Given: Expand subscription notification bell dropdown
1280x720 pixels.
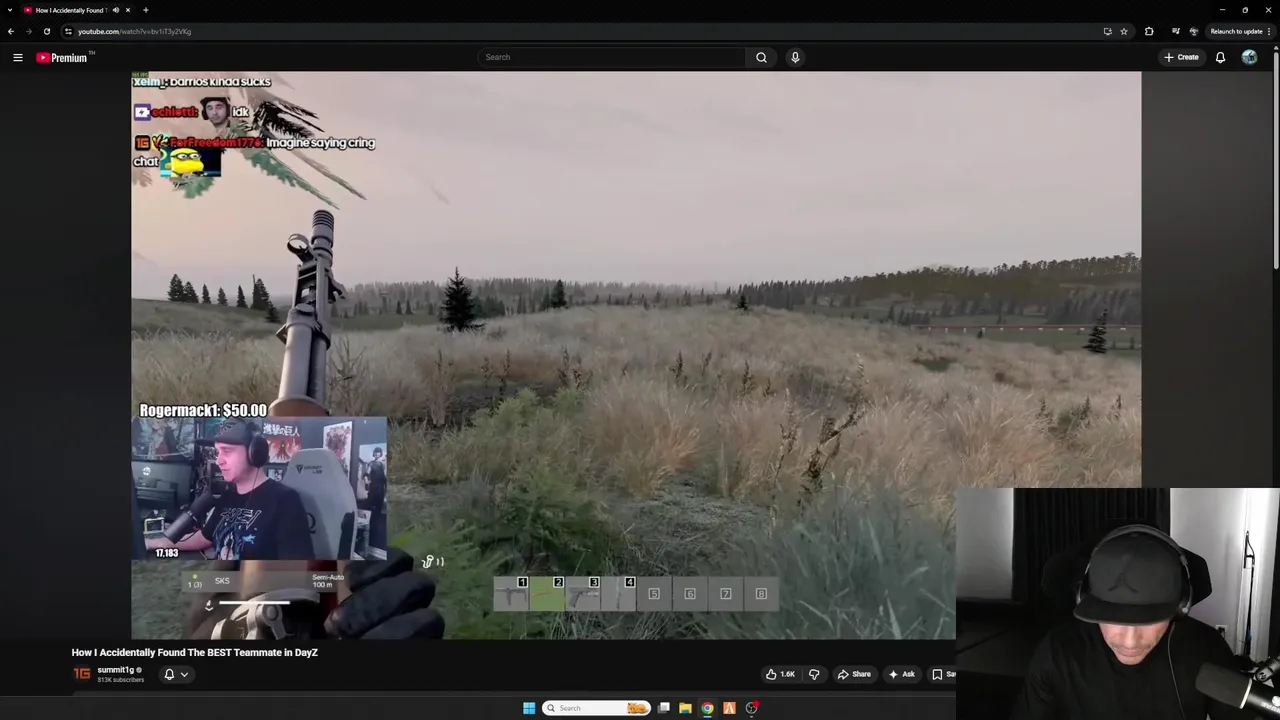Looking at the screenshot, I should [176, 674].
